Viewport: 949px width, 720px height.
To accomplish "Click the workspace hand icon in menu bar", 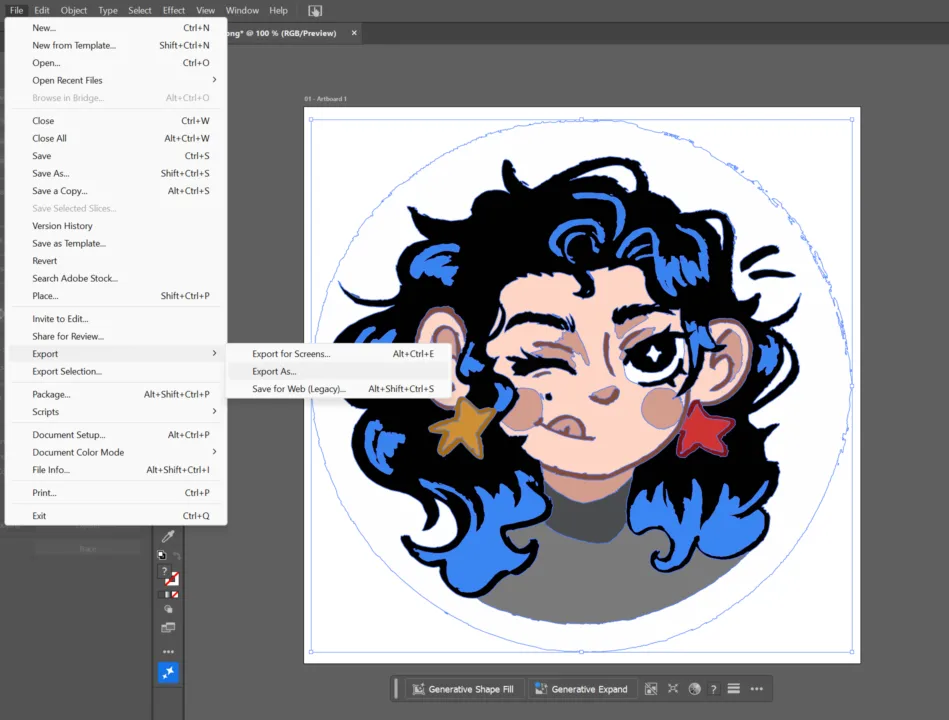I will coord(315,11).
